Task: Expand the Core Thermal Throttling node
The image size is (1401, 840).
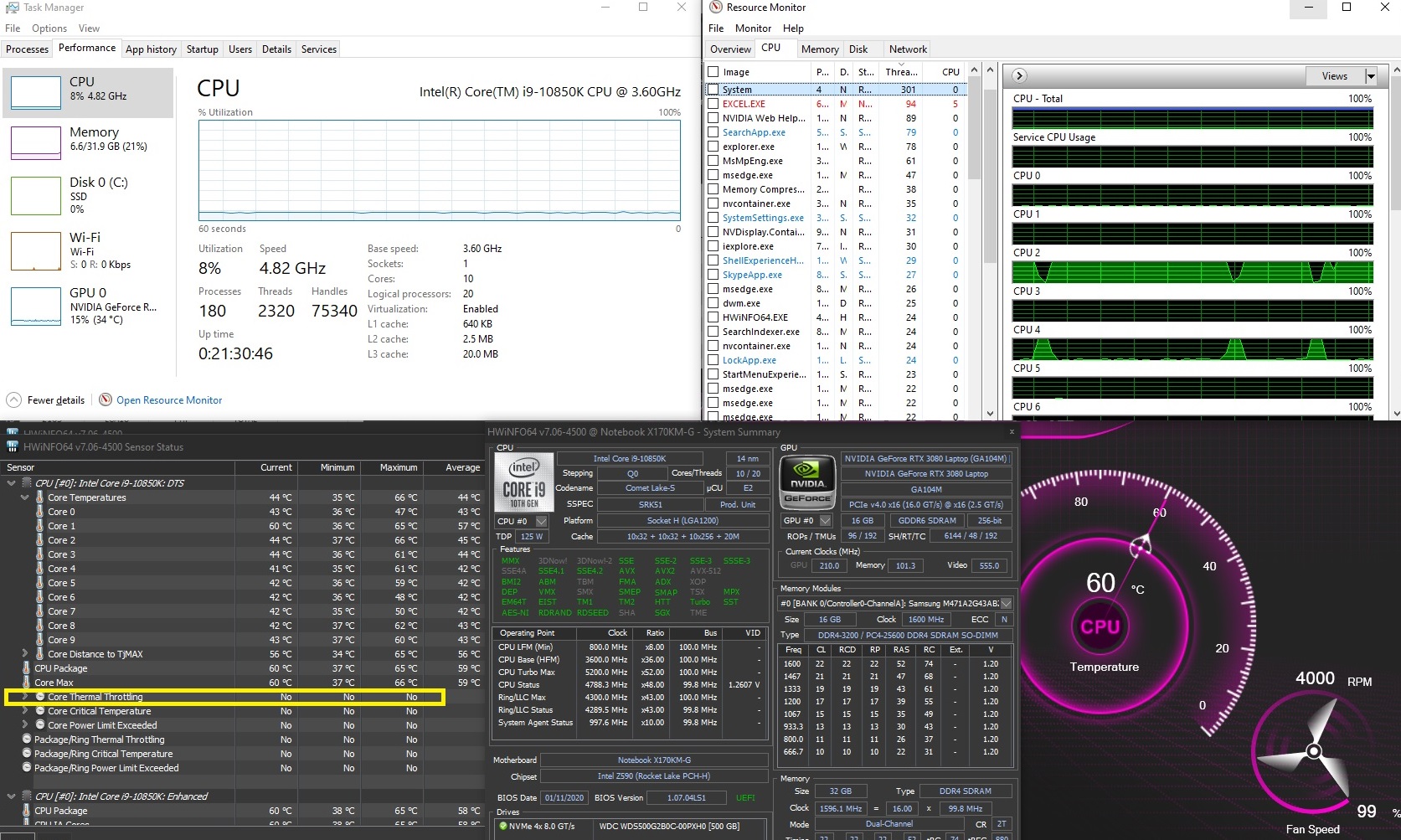Action: pos(24,697)
